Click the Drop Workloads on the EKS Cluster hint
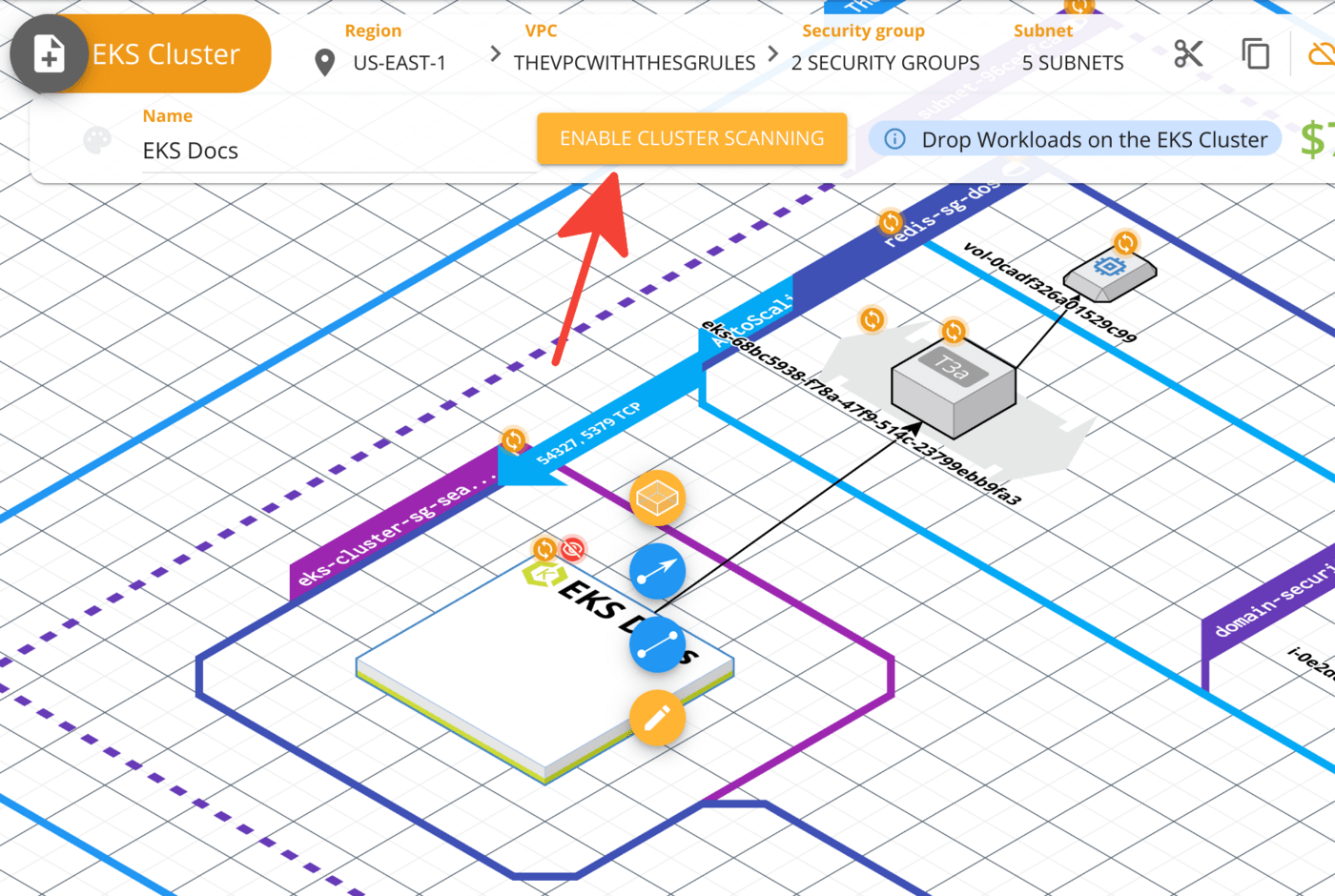Image resolution: width=1335 pixels, height=896 pixels. pos(1075,139)
